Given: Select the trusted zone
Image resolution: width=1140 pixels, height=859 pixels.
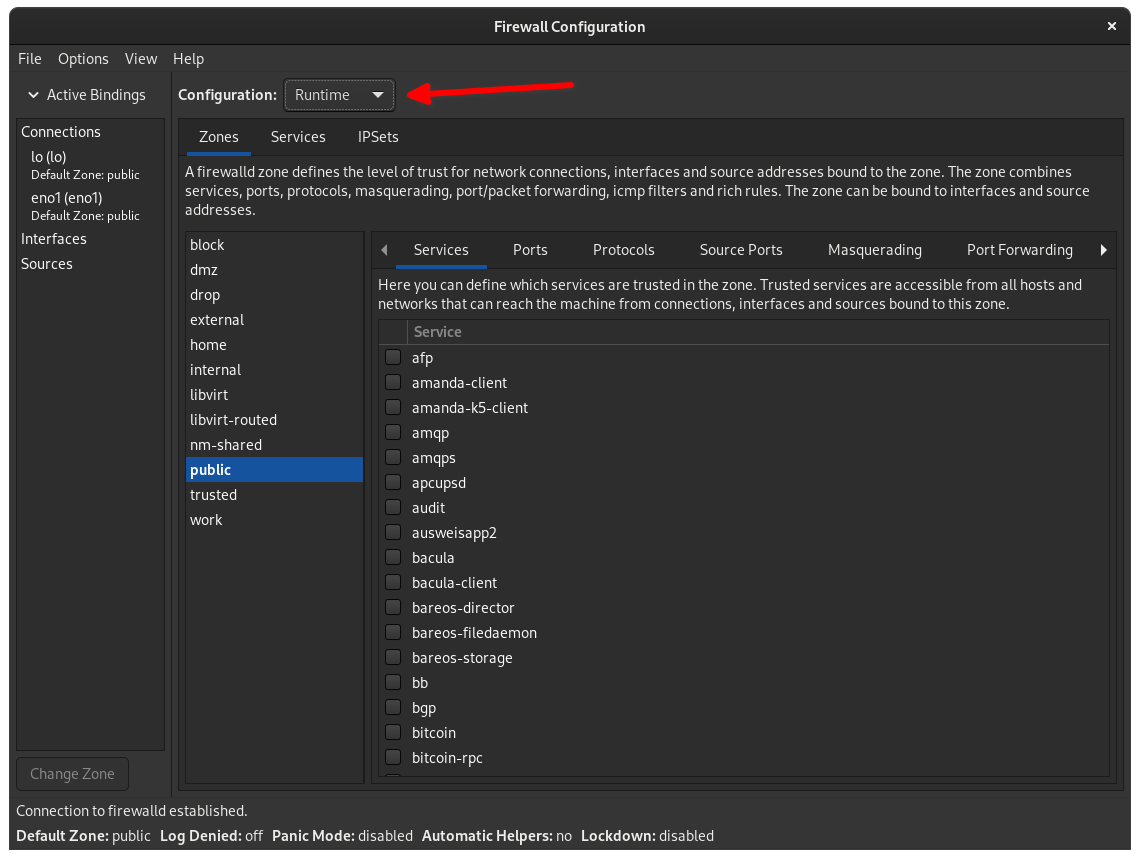Looking at the screenshot, I should (x=213, y=494).
